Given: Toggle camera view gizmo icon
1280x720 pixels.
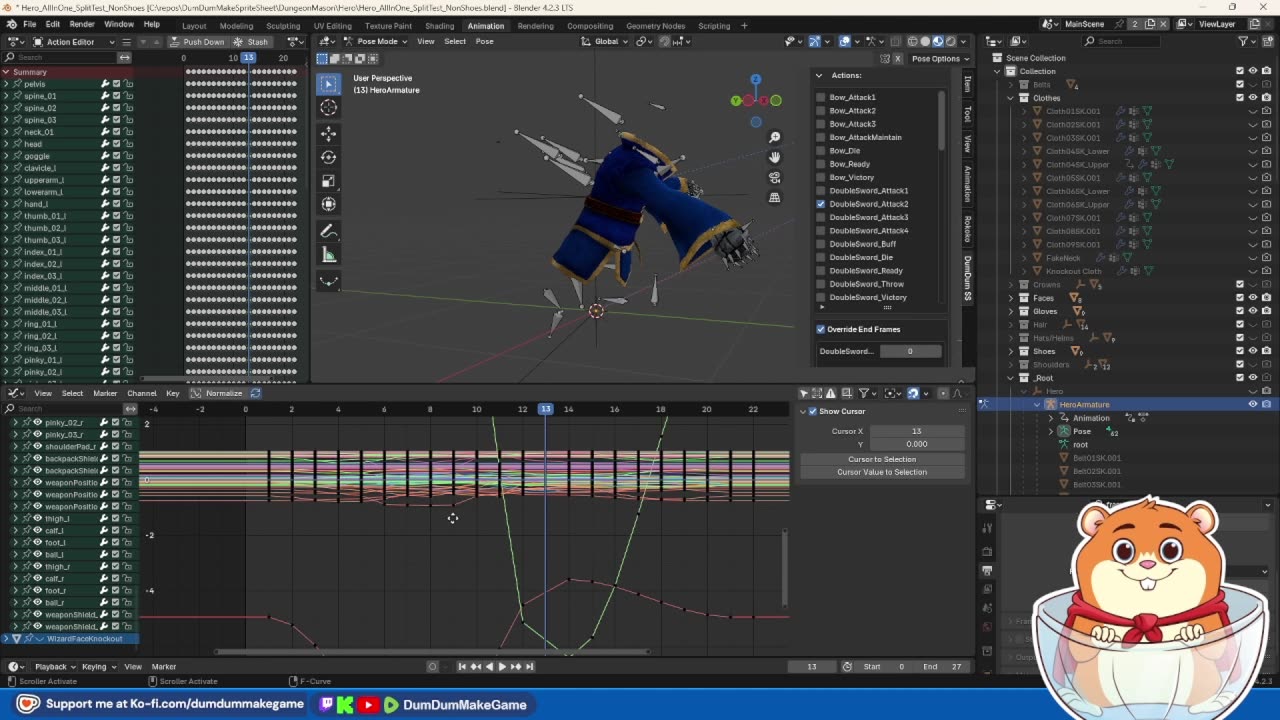Looking at the screenshot, I should pos(775,177).
